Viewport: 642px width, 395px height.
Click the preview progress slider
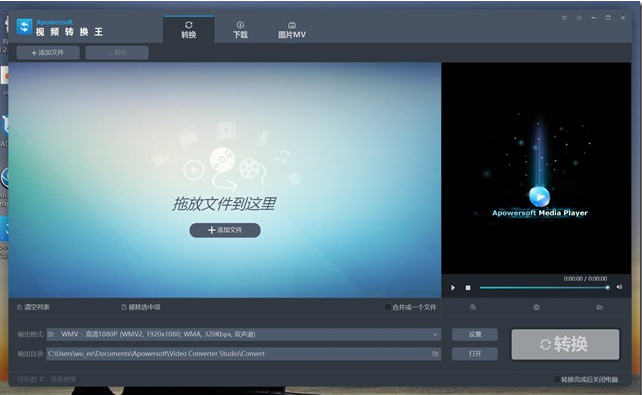[544, 288]
